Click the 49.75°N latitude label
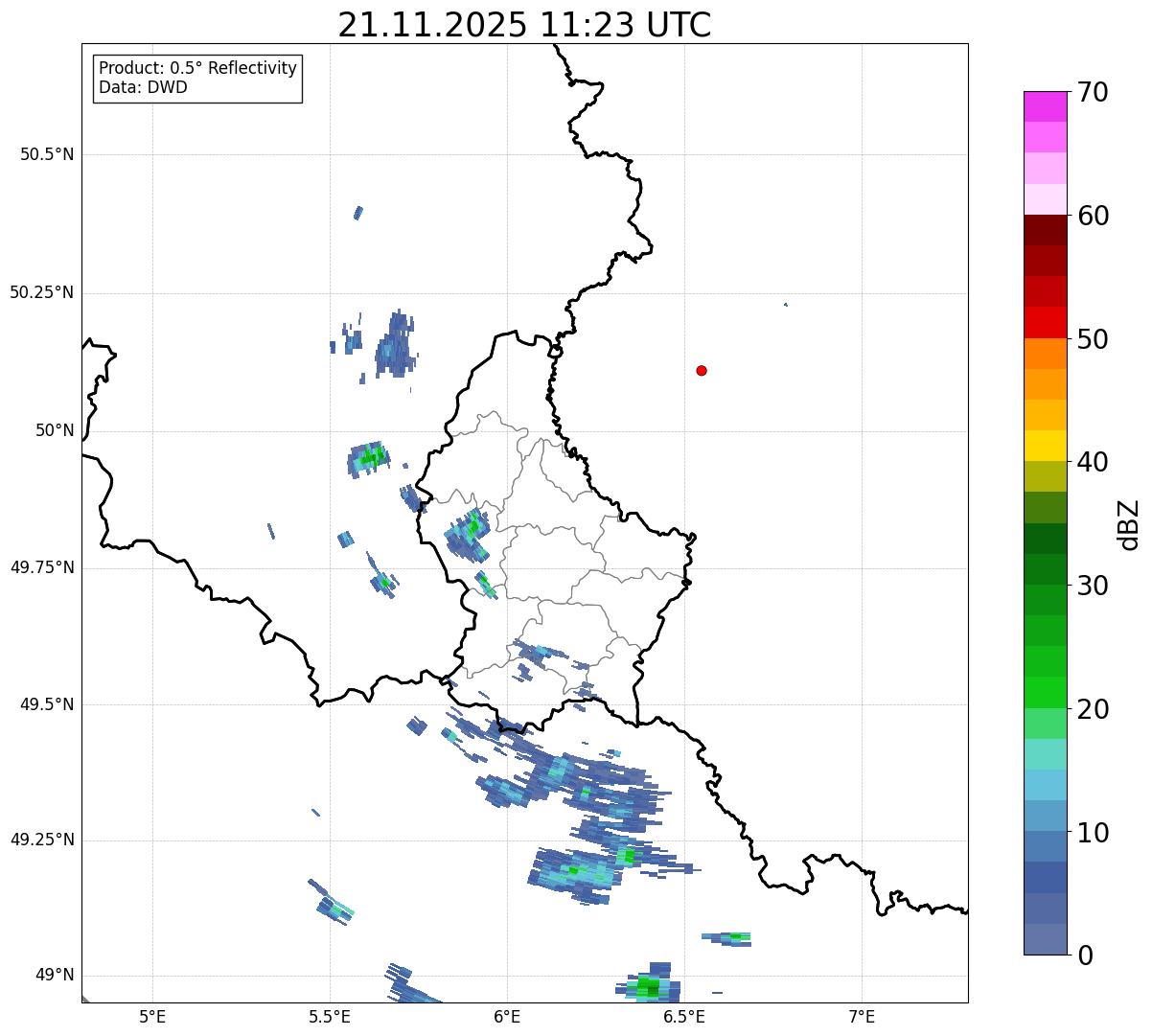The width and height of the screenshot is (1152, 1036). tap(41, 567)
